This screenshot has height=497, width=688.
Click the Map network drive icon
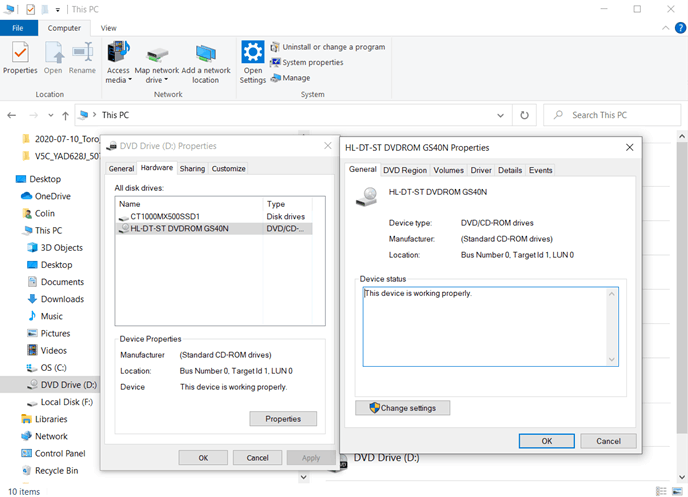(157, 54)
